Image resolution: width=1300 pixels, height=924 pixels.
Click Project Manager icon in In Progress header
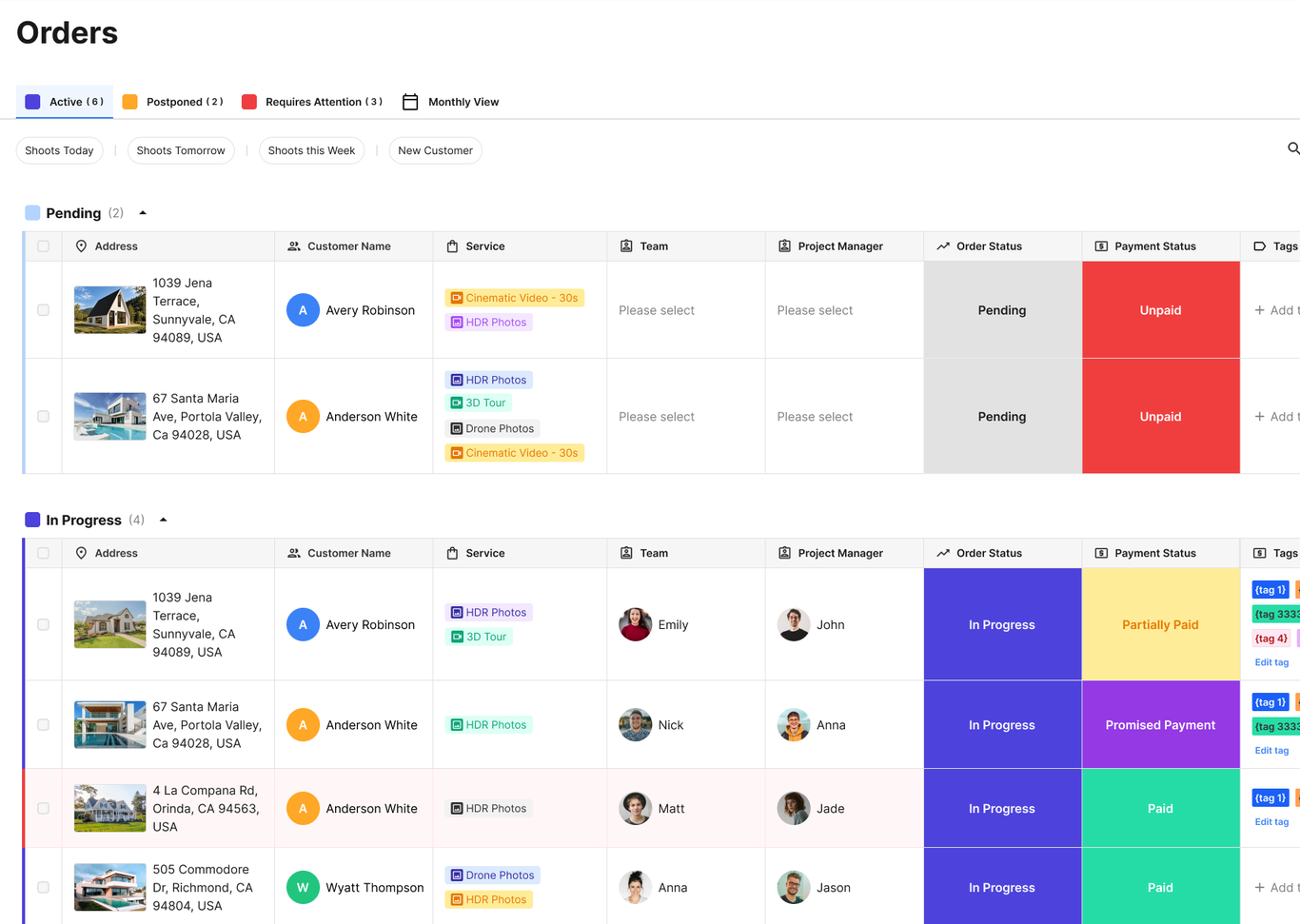(x=784, y=553)
